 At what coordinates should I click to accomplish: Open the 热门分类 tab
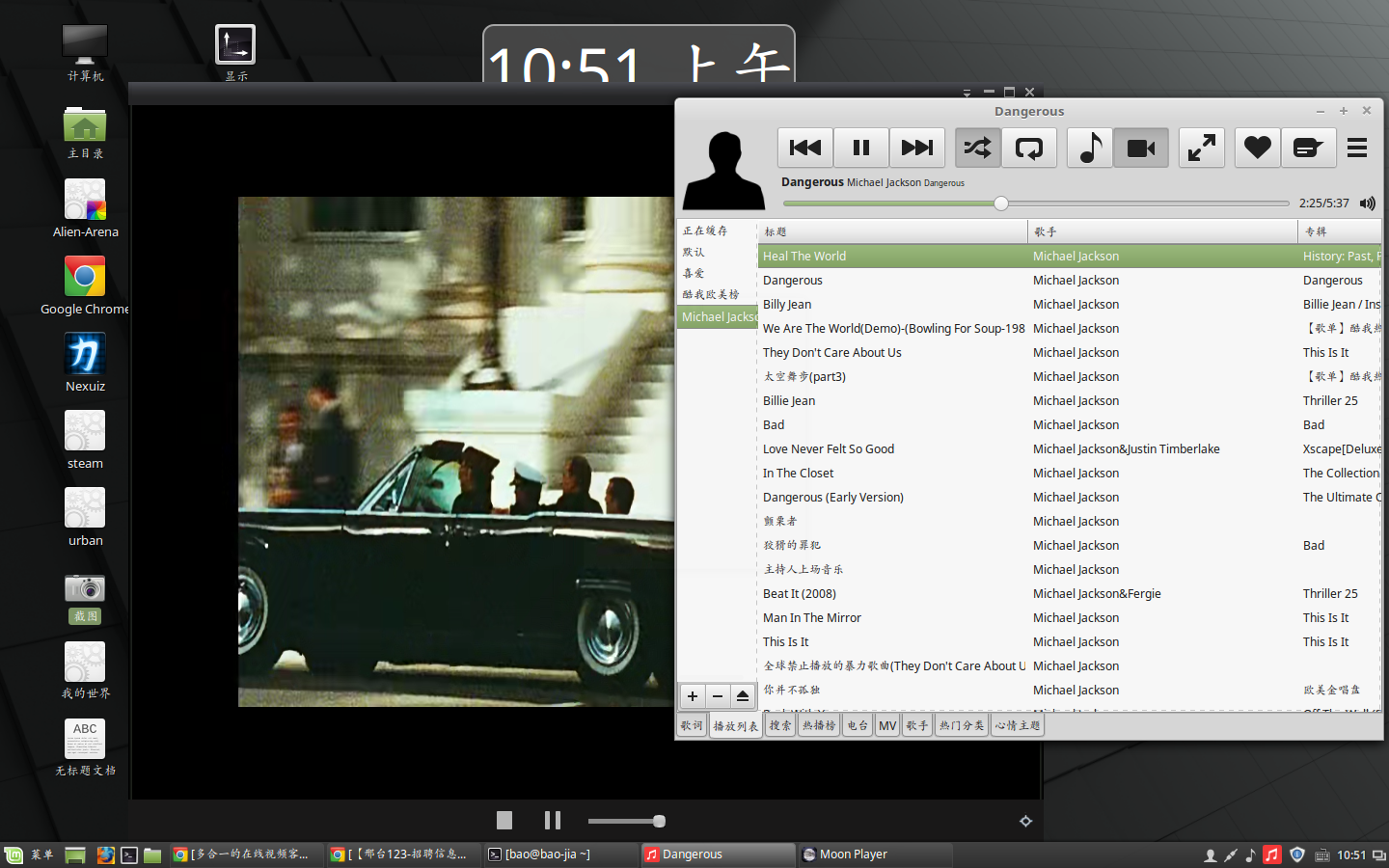pyautogui.click(x=962, y=725)
